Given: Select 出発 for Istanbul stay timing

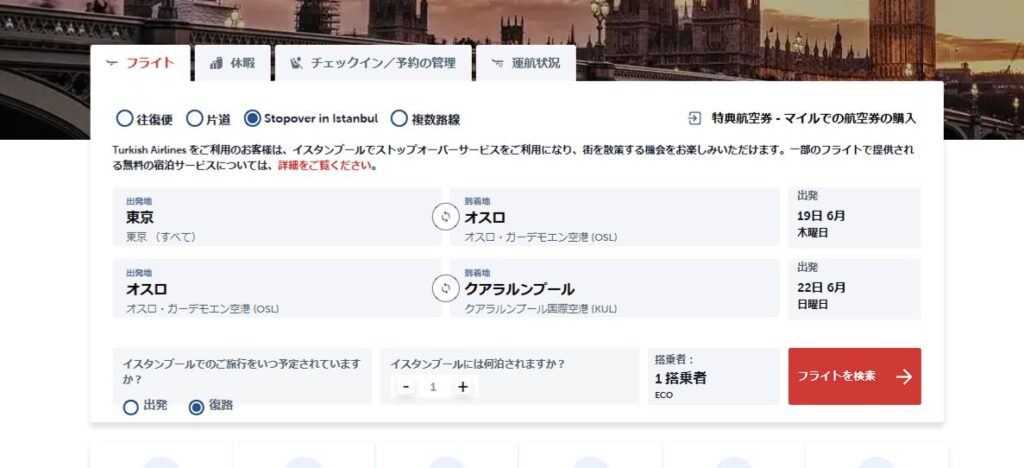Looking at the screenshot, I should 131,407.
